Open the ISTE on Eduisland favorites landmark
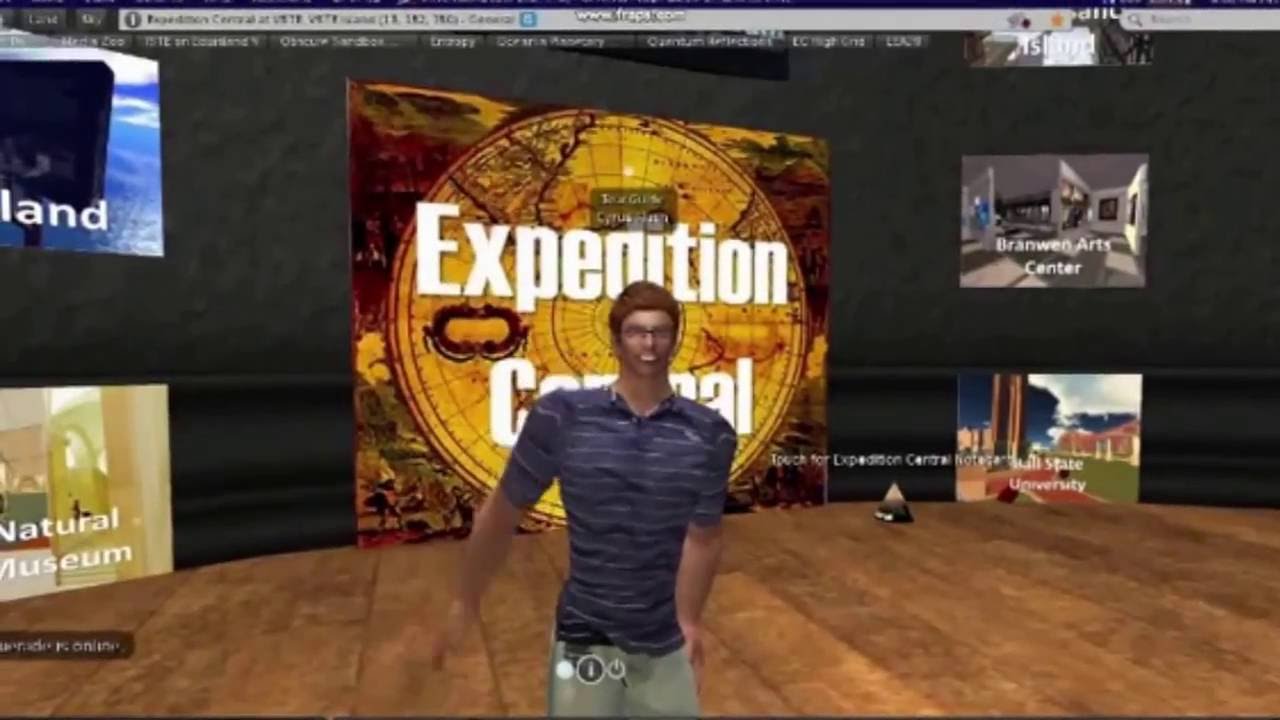Image resolution: width=1280 pixels, height=720 pixels. [x=201, y=42]
